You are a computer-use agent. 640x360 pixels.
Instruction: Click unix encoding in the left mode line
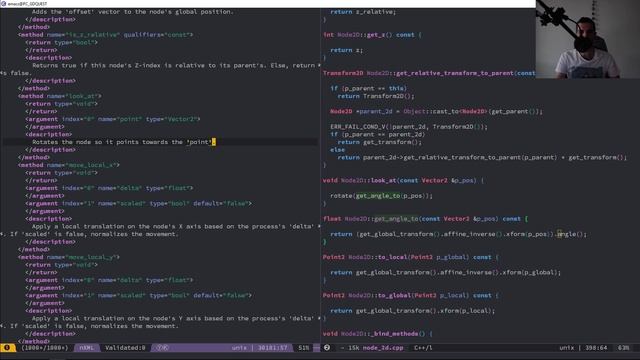pos(239,348)
